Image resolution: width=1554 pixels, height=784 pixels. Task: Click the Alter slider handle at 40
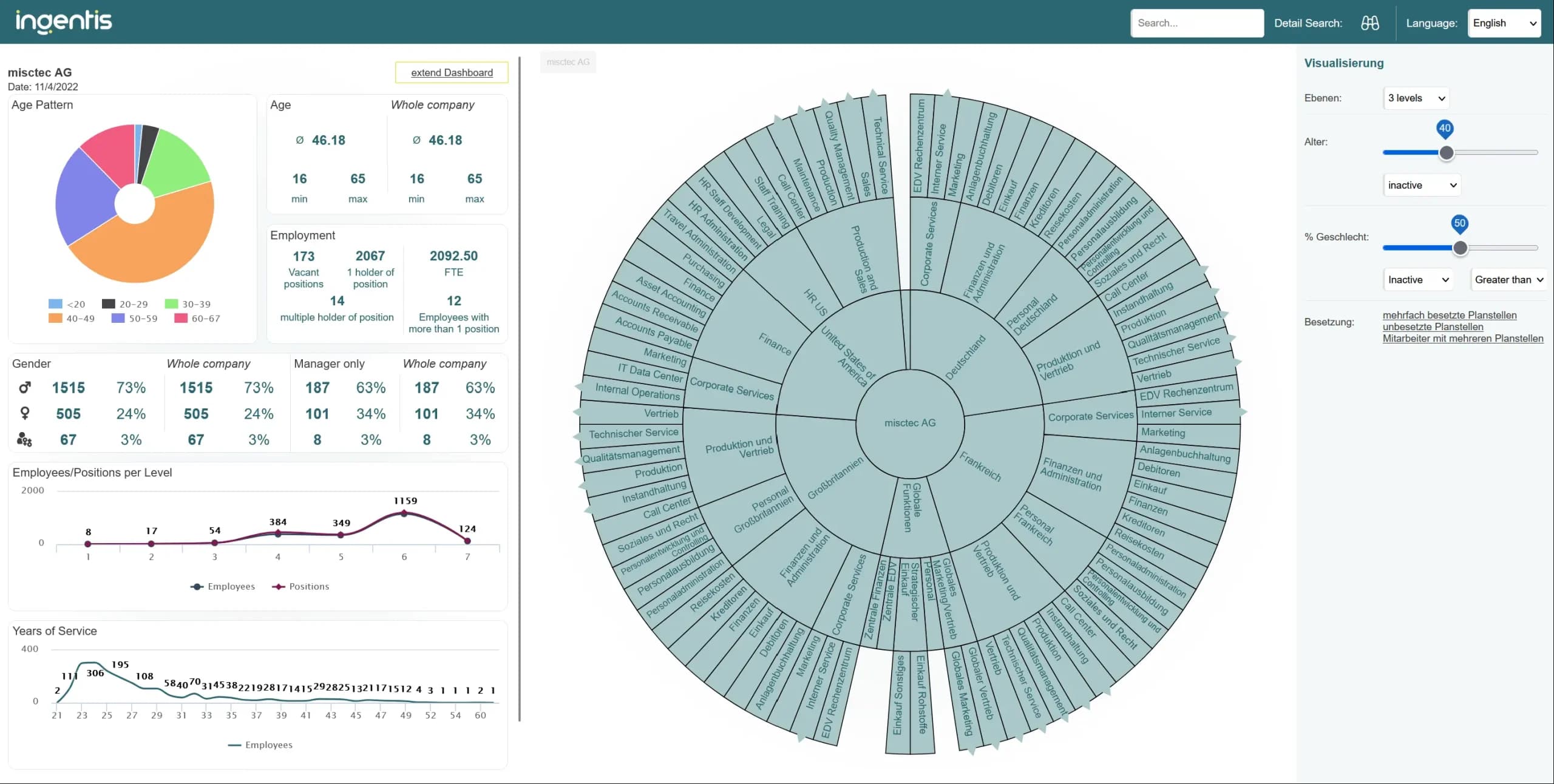click(x=1447, y=152)
